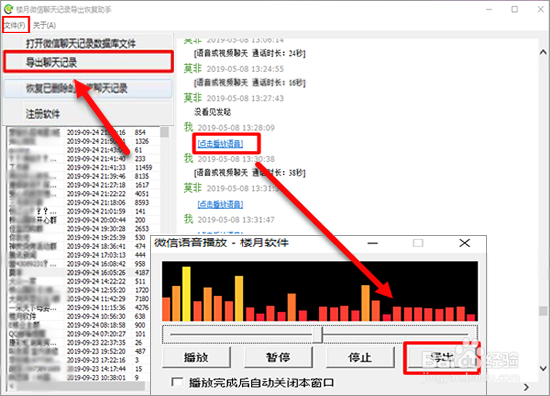Select row dated 2019-09-24 18:36:41
Viewport: 550px width, 396px height.
pyautogui.click(x=79, y=247)
